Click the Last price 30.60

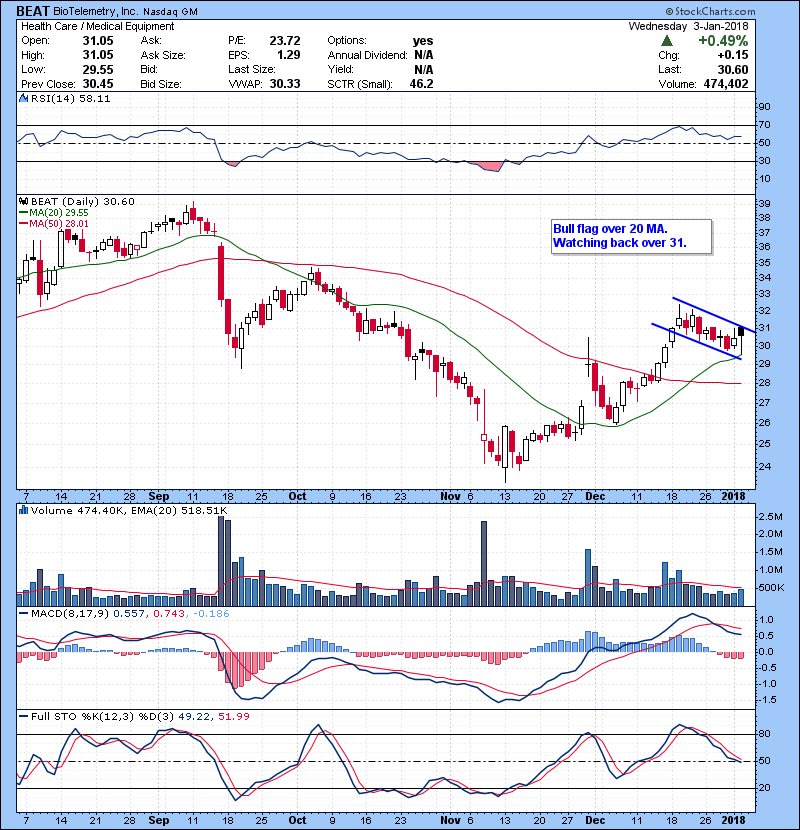tap(733, 69)
